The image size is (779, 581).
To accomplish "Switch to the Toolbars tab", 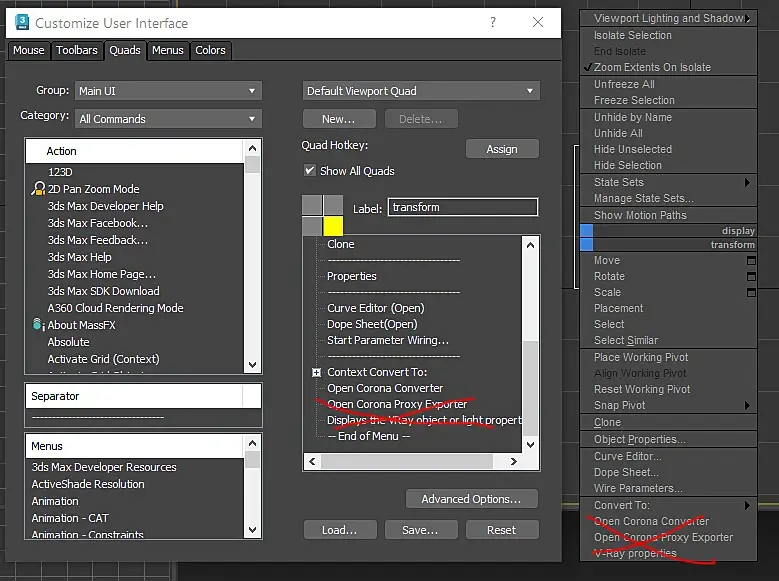I will click(77, 50).
